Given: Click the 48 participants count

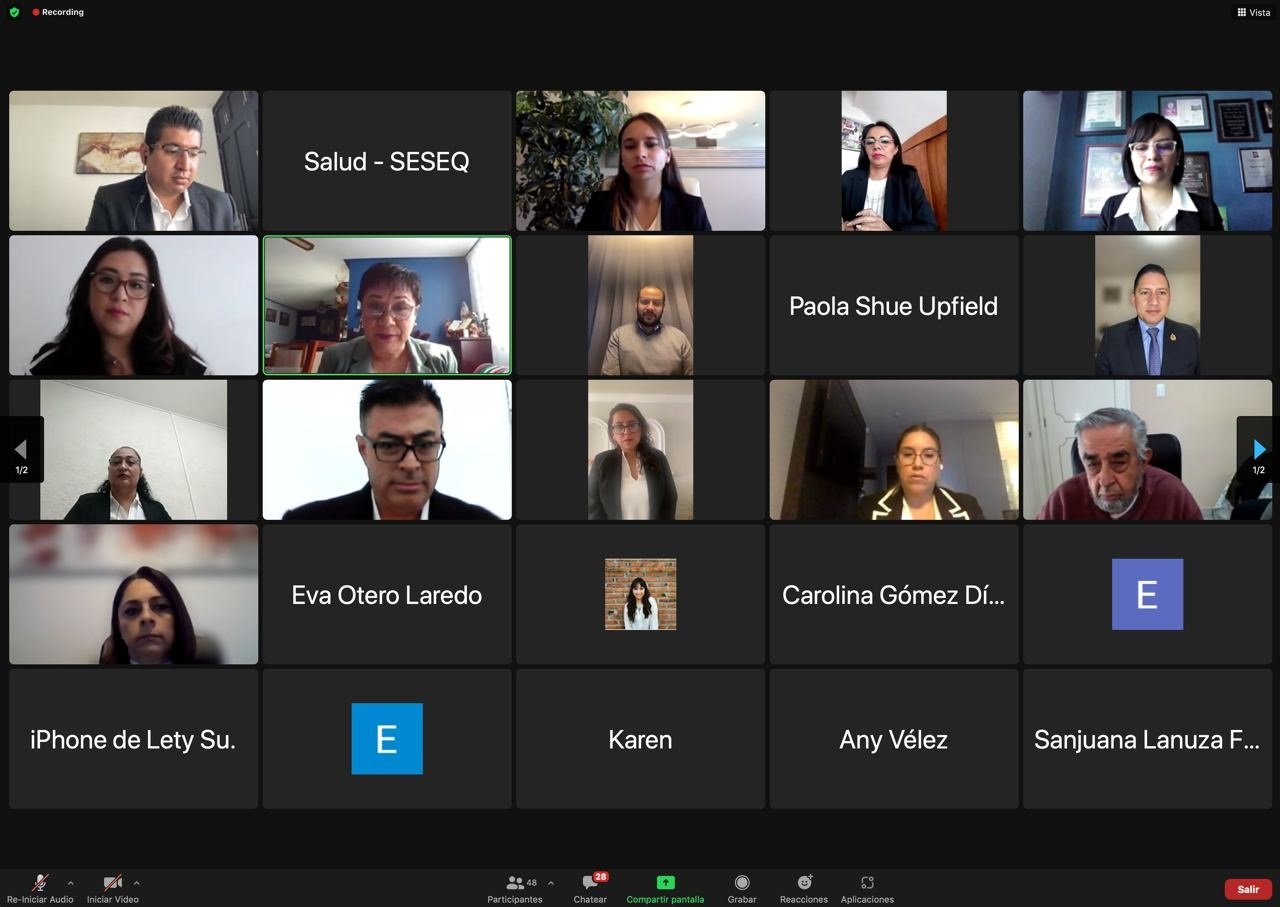Looking at the screenshot, I should tap(532, 883).
